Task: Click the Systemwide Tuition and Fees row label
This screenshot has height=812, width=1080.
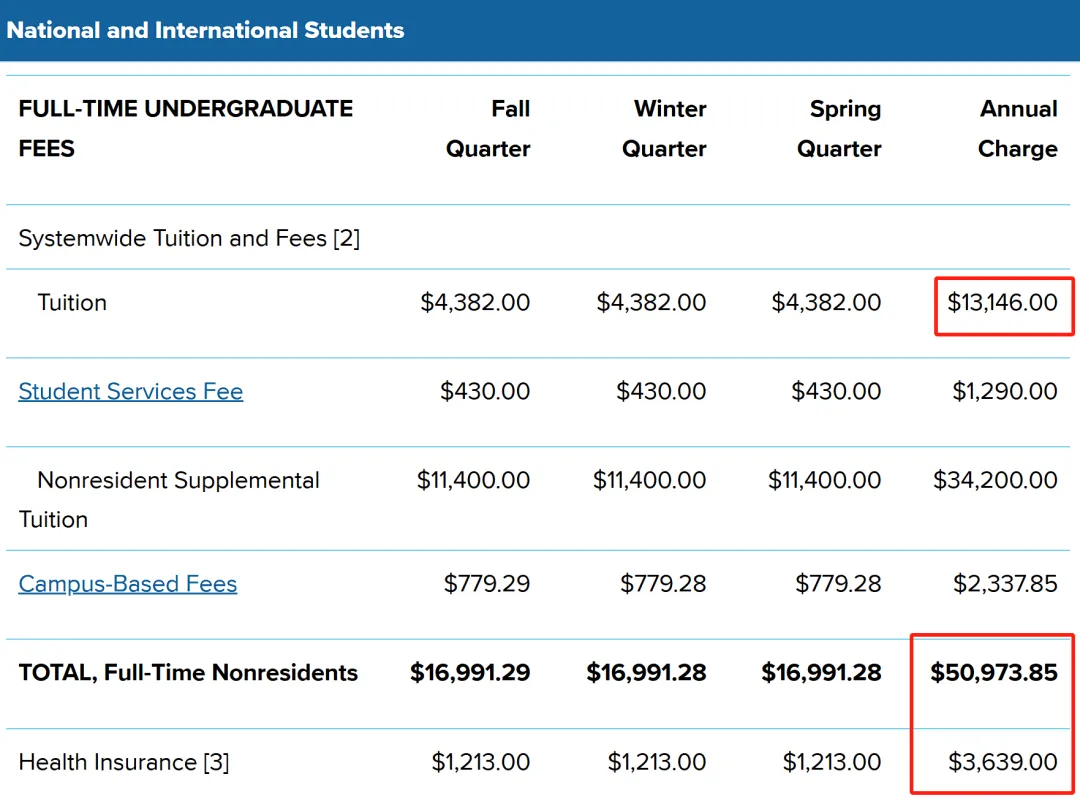Action: click(x=189, y=238)
